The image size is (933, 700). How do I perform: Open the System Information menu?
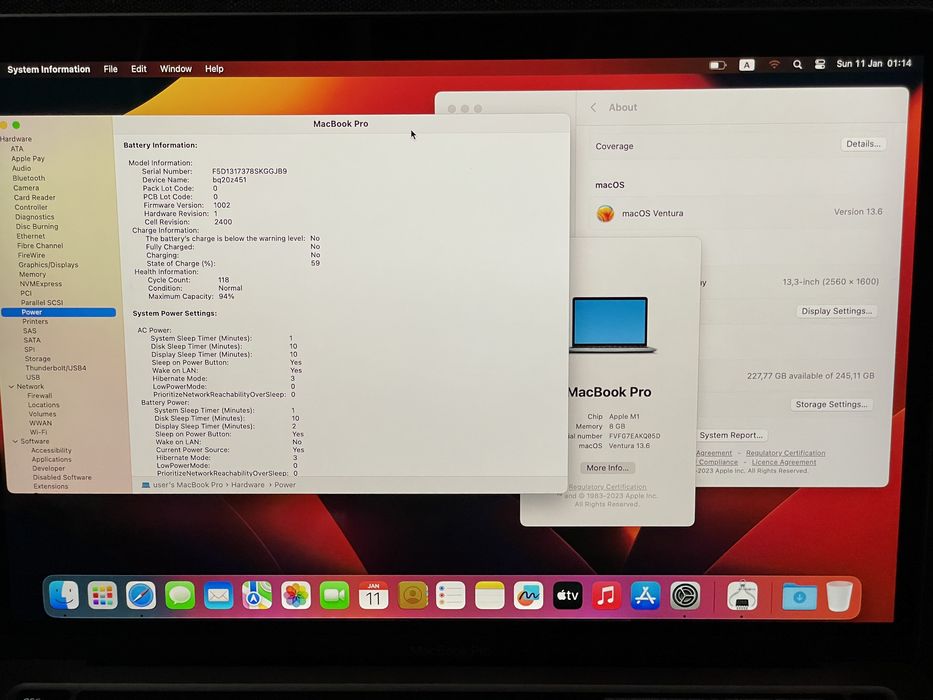coord(49,69)
